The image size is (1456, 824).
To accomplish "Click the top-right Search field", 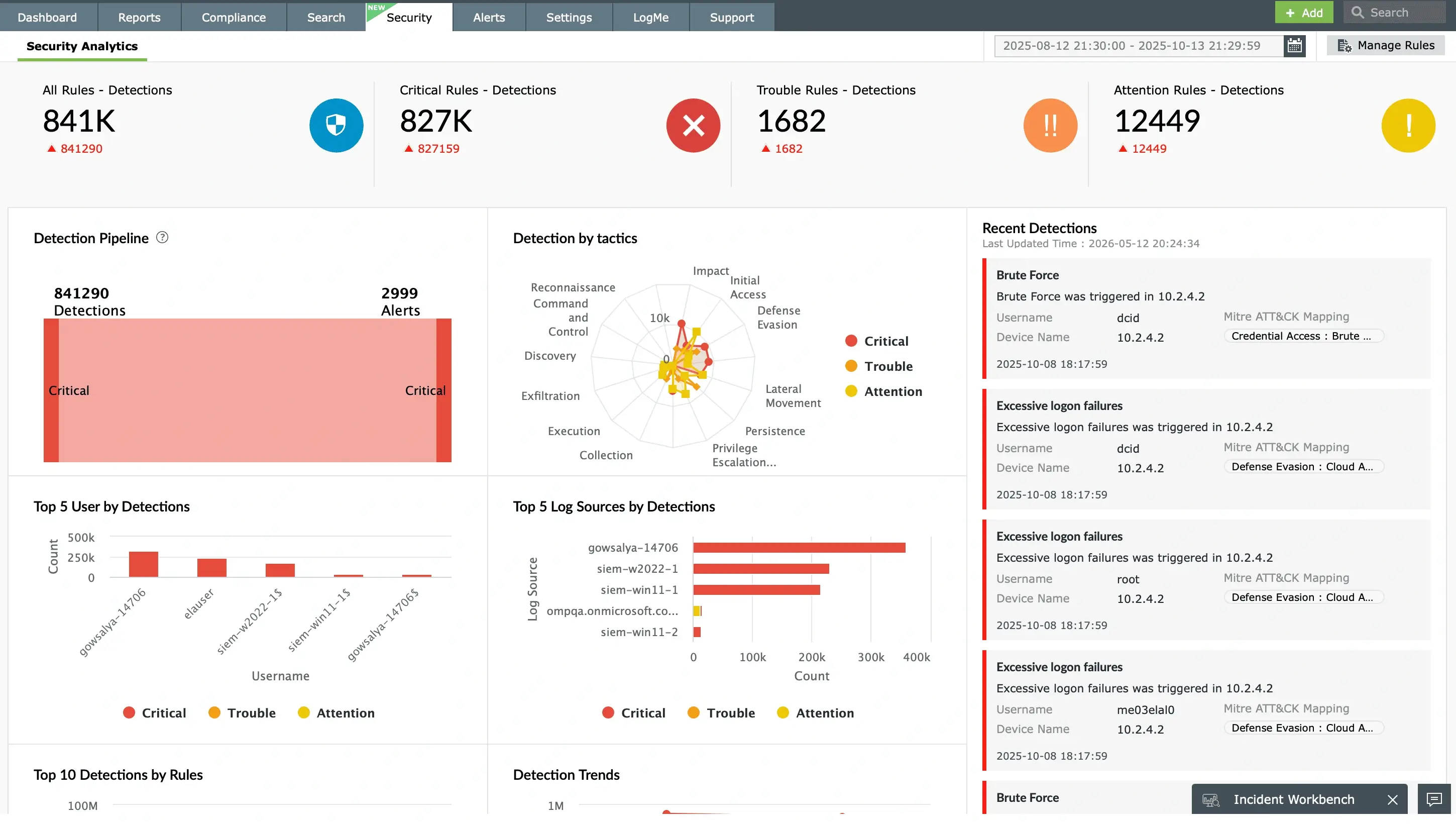I will 1394,13.
